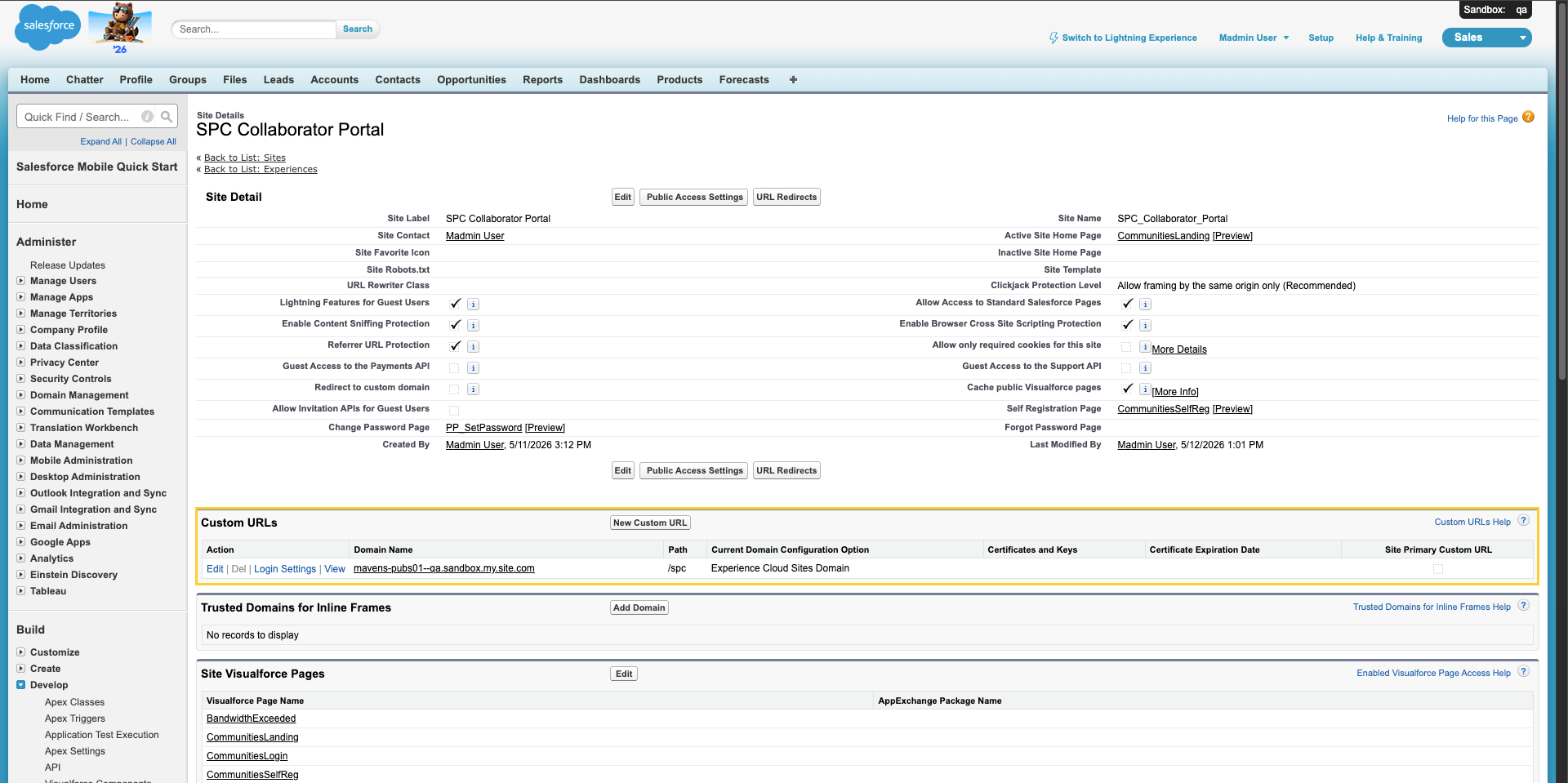
Task: Open info icon for Lightning Features for Guest Users
Action: [473, 305]
